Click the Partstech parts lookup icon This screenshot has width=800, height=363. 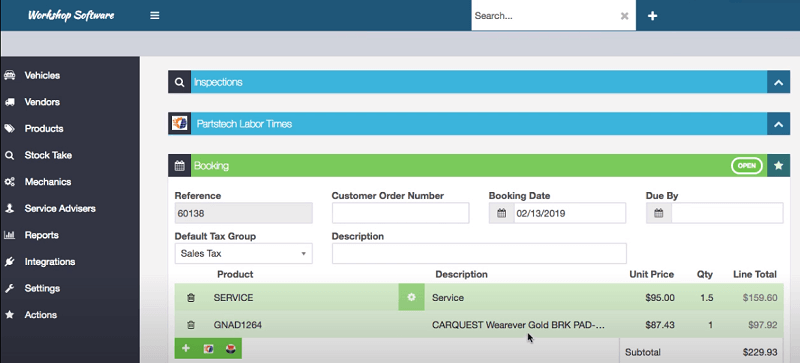[208, 349]
